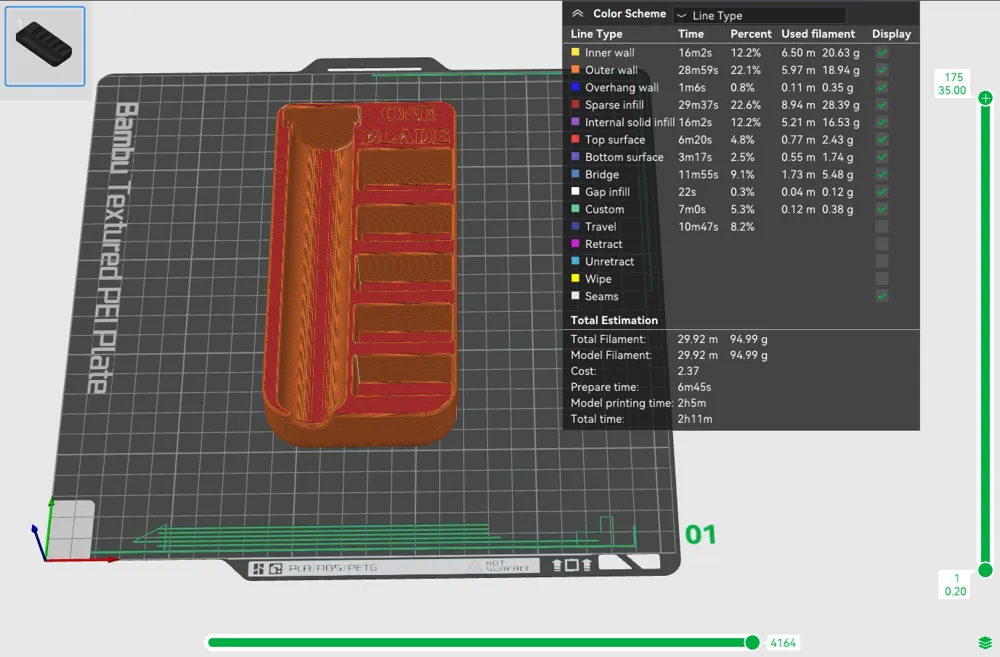Toggle Bridge display checkbox
Image resolution: width=1000 pixels, height=657 pixels.
[881, 174]
